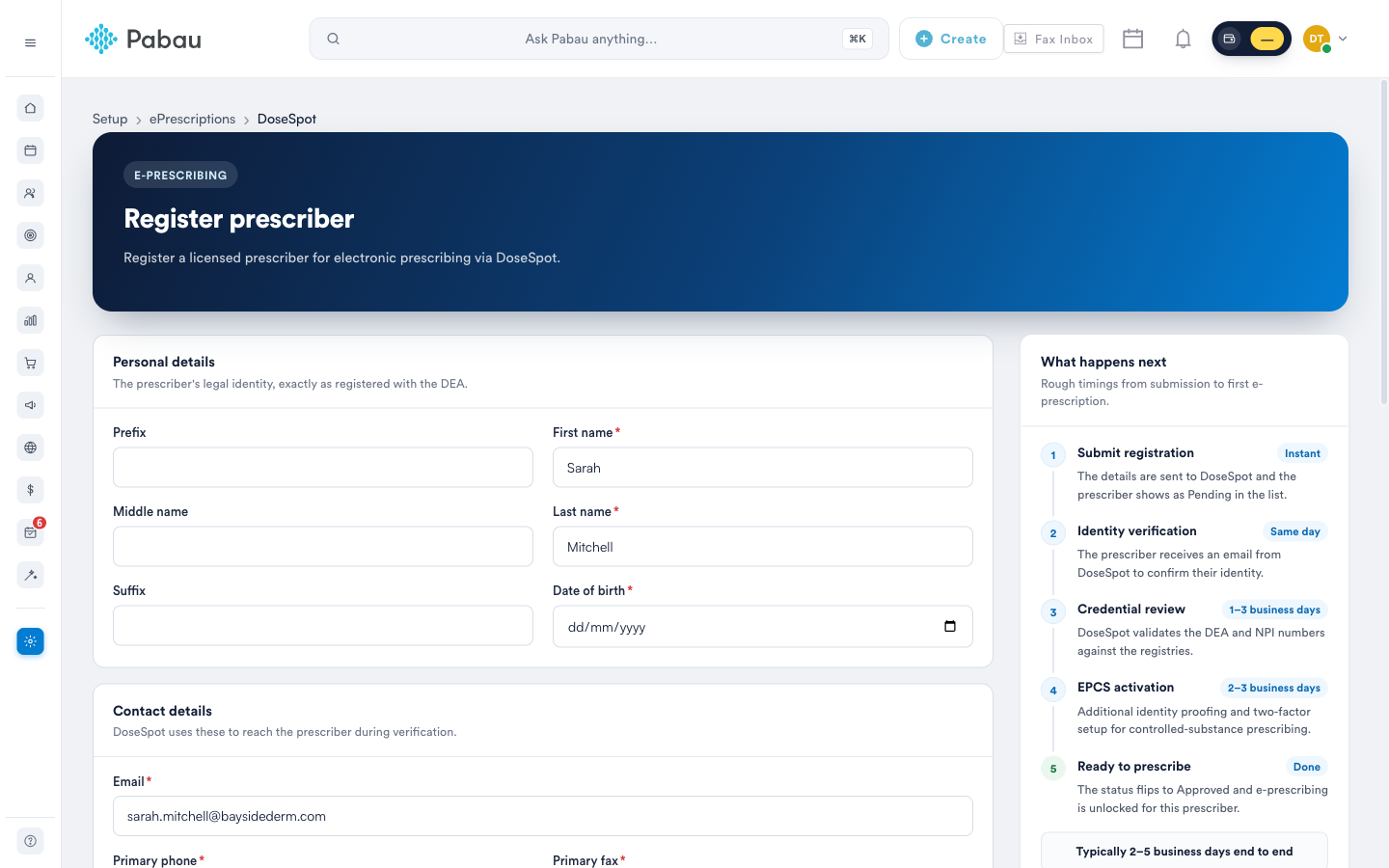Open the bar chart Reports icon
The image size is (1389, 868).
click(x=30, y=320)
